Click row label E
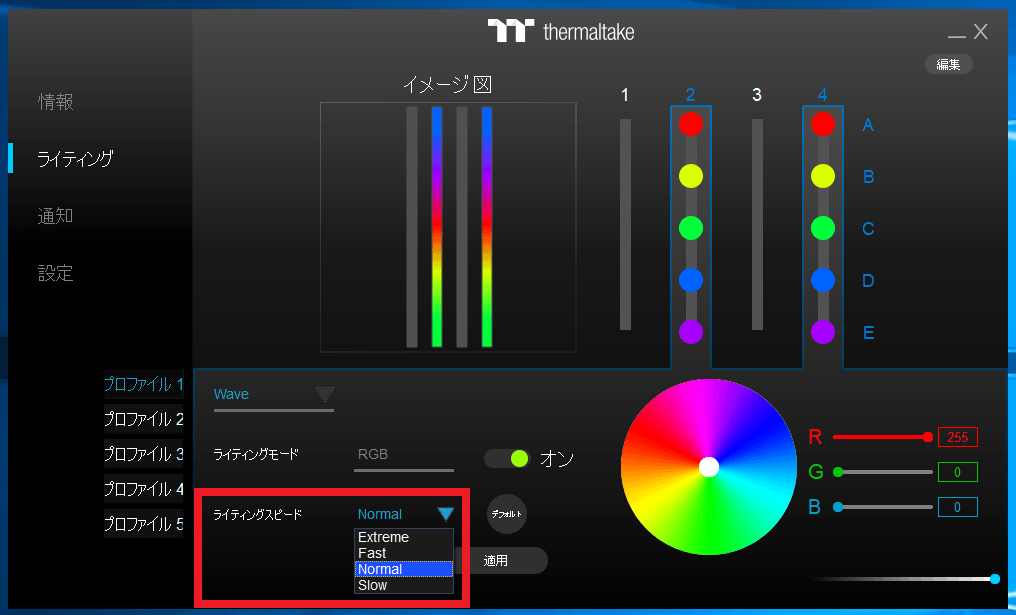Screen dimensions: 1016x615 [868, 333]
